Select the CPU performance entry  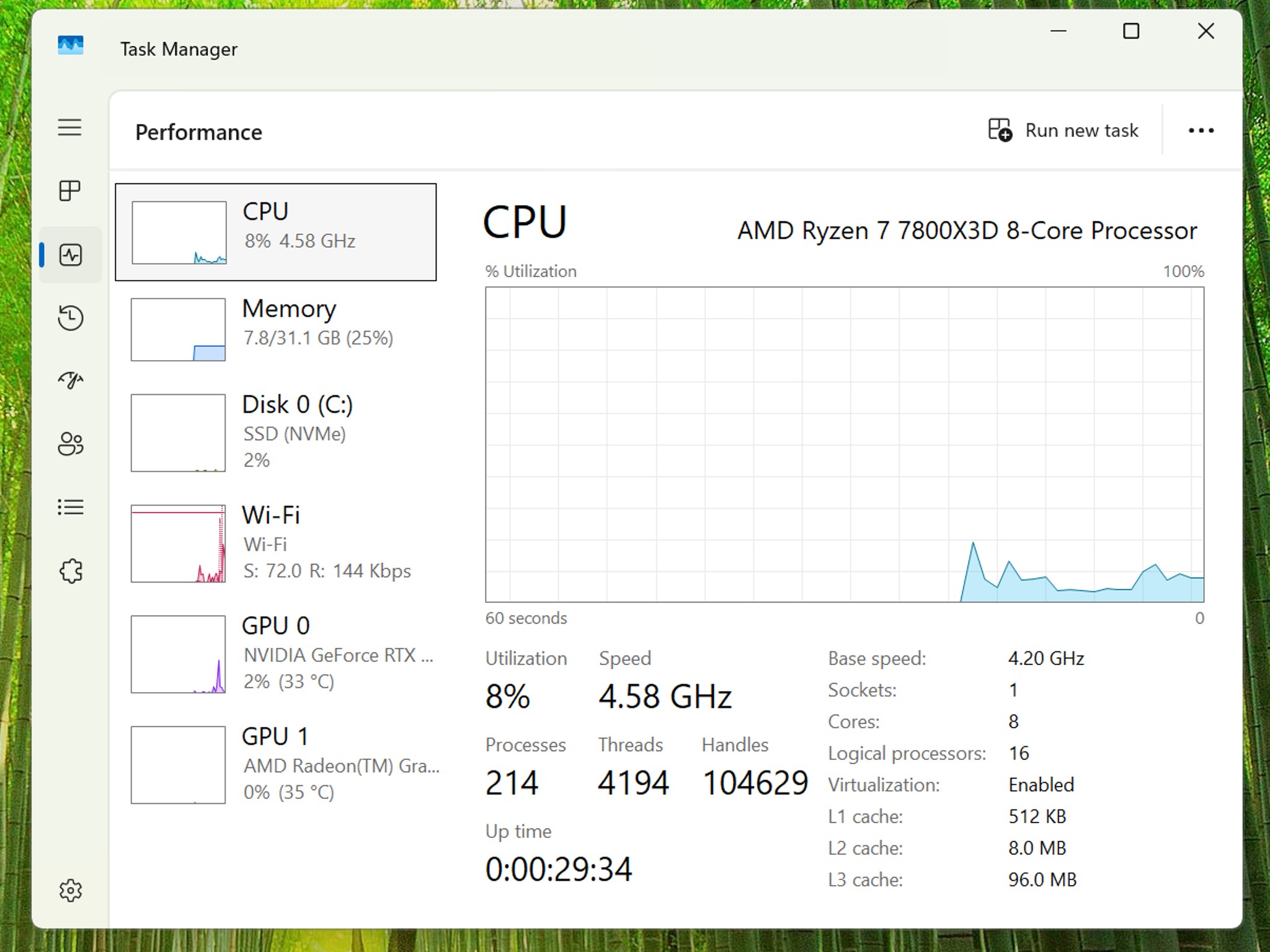click(x=276, y=232)
